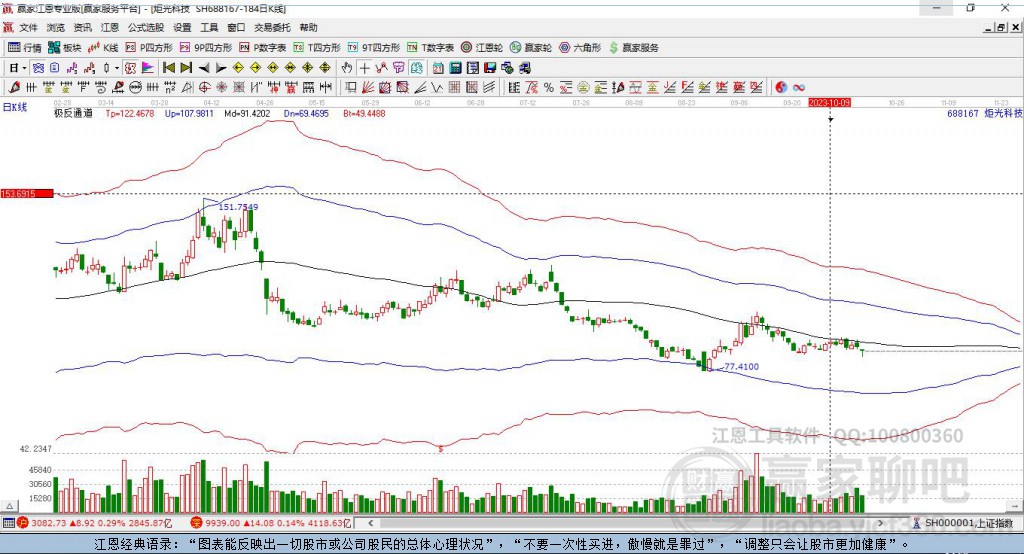Viewport: 1024px width, 554px height.
Task: Select the gold coin 金 circle tool
Action: click(583, 88)
